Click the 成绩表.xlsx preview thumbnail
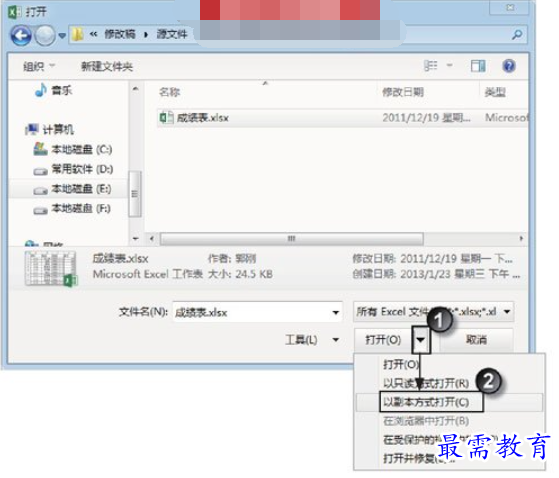Image resolution: width=559 pixels, height=478 pixels. click(x=51, y=269)
